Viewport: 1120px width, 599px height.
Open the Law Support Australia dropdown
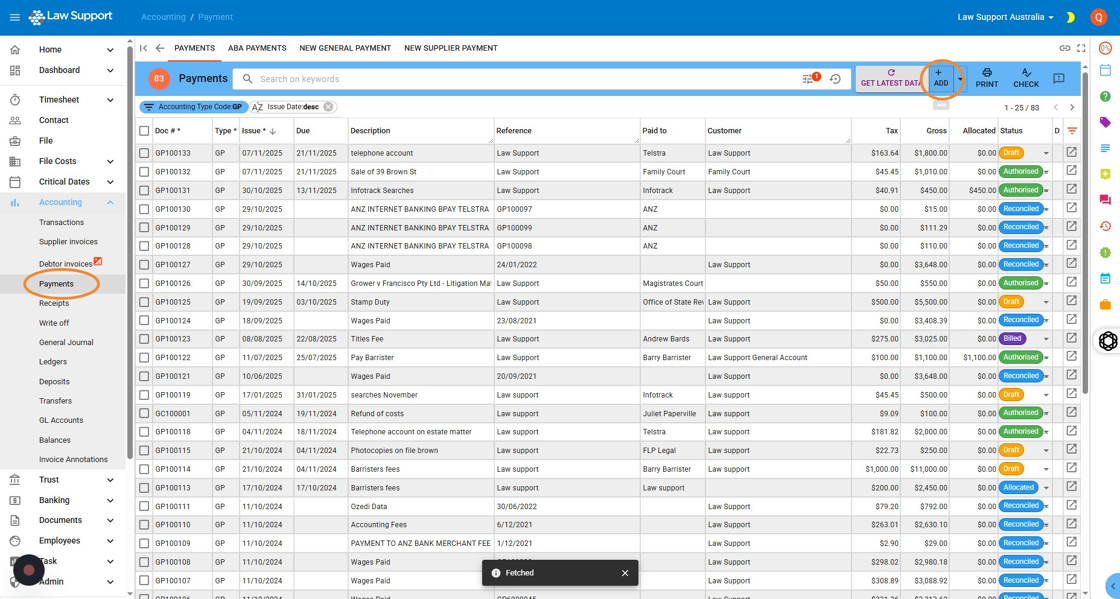(x=1005, y=17)
